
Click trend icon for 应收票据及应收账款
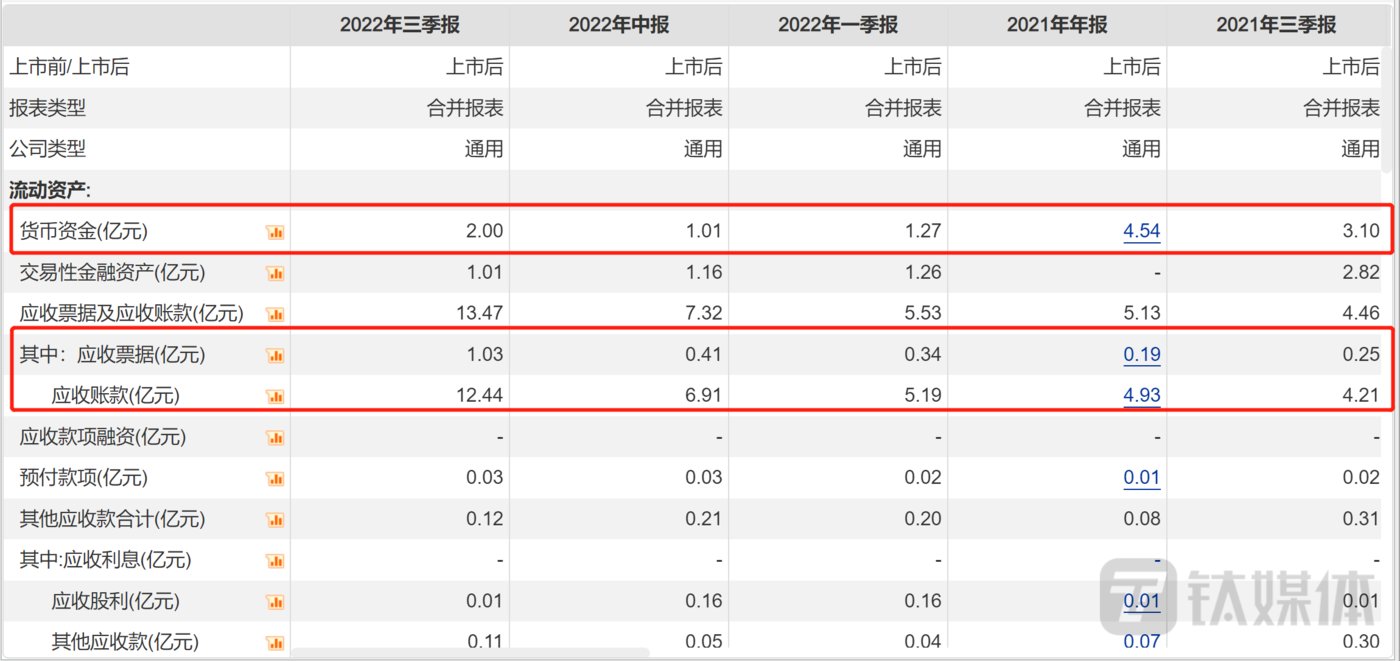click(x=275, y=314)
